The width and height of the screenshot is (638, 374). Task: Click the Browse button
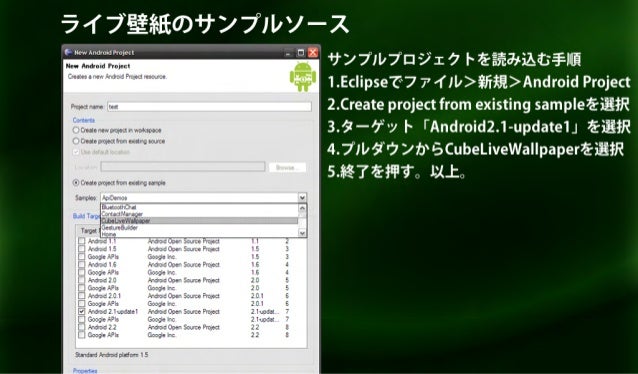pos(287,167)
